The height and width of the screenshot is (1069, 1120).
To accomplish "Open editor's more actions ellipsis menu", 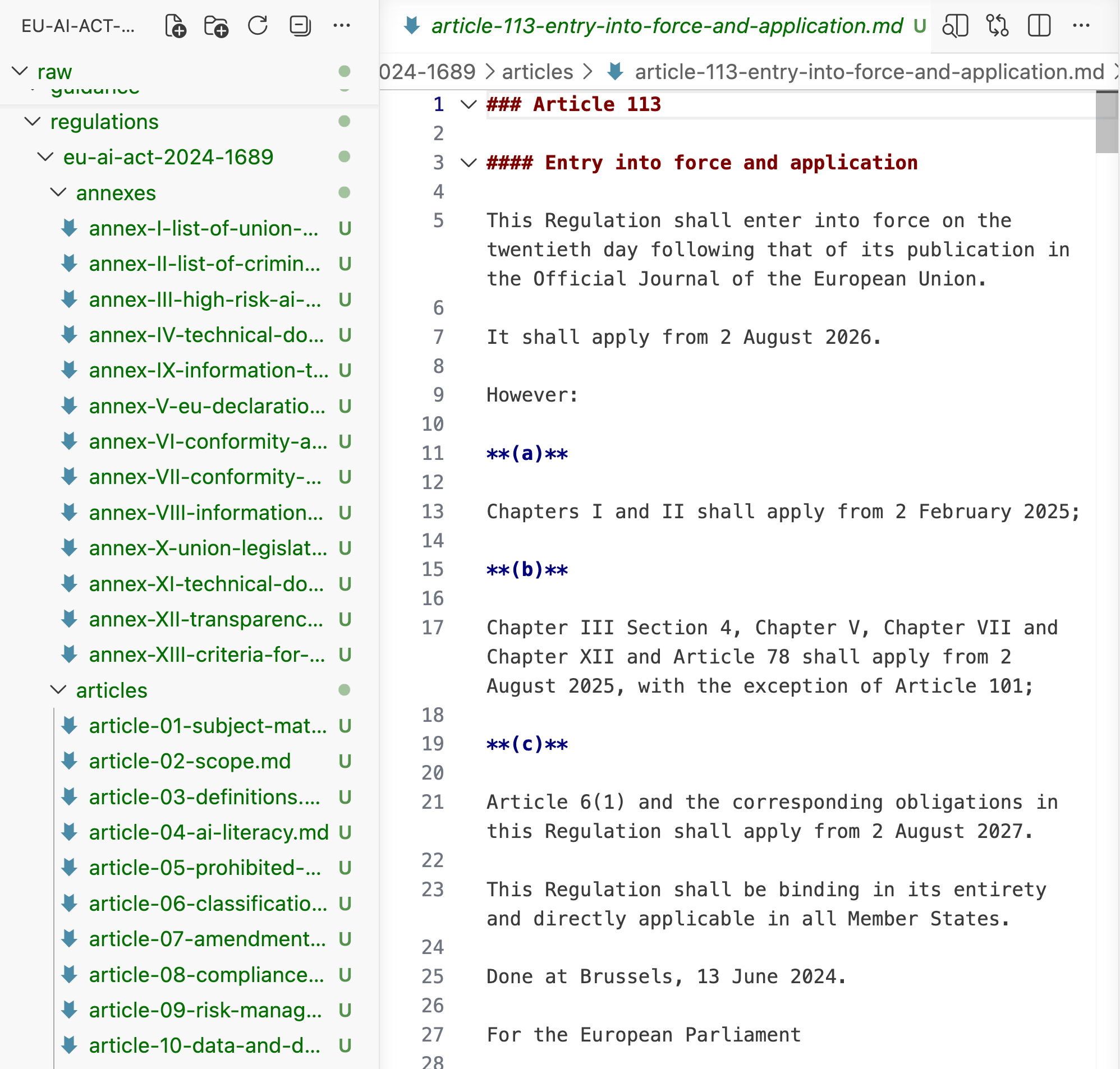I will pyautogui.click(x=1081, y=26).
